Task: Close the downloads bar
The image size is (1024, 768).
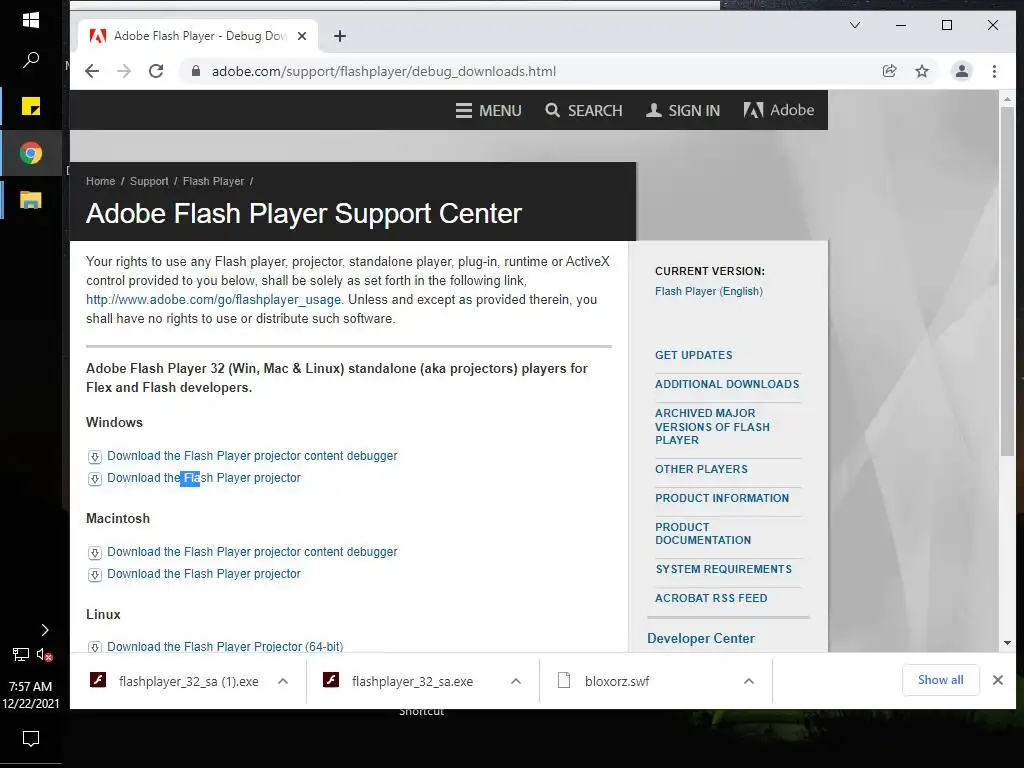Action: click(997, 680)
